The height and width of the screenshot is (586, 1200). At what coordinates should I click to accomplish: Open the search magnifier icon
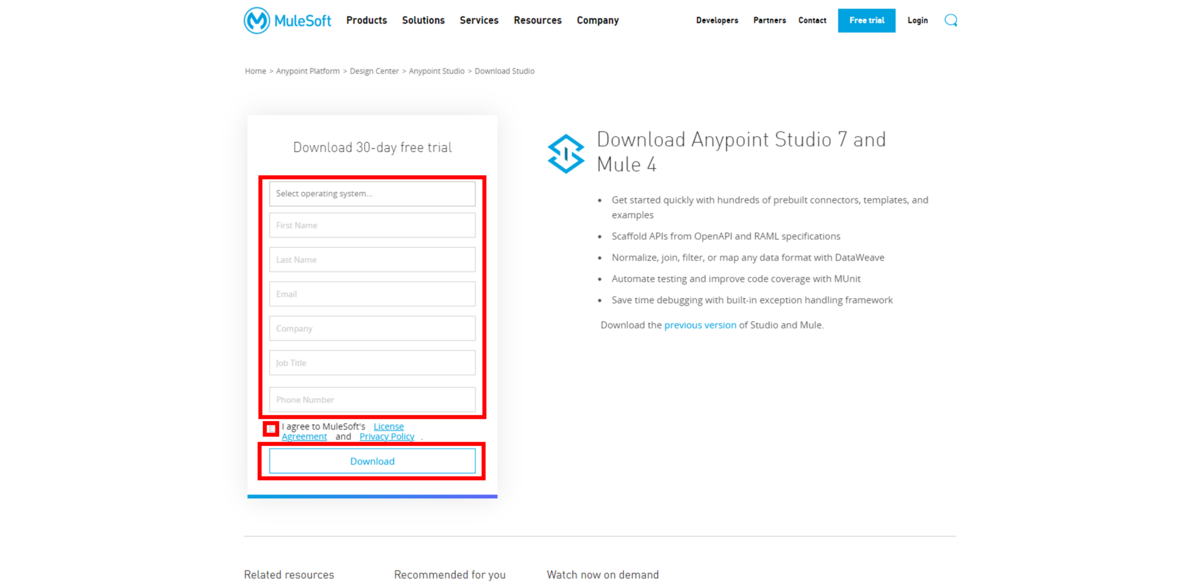point(951,20)
